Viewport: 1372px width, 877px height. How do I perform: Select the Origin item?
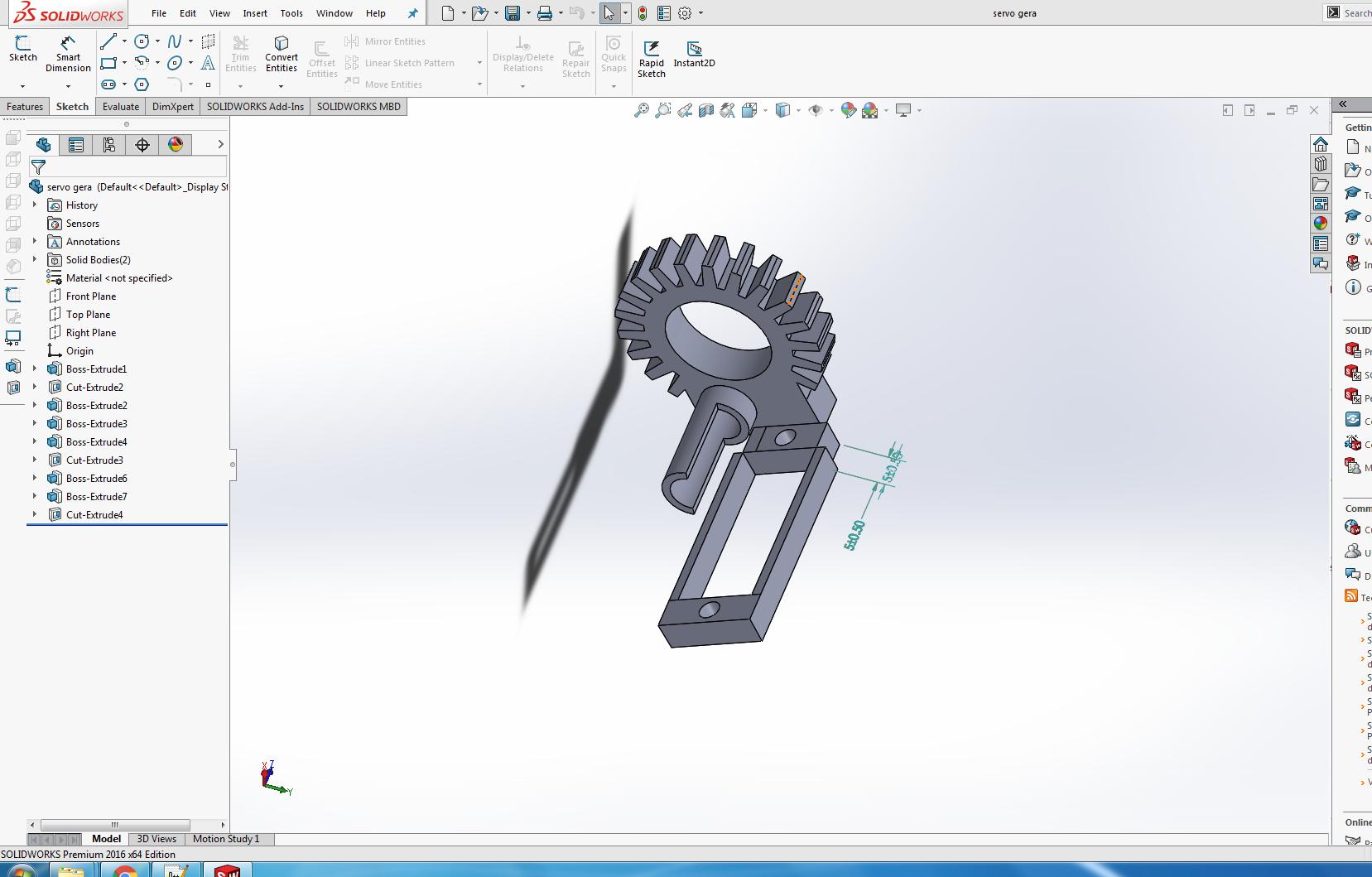79,350
